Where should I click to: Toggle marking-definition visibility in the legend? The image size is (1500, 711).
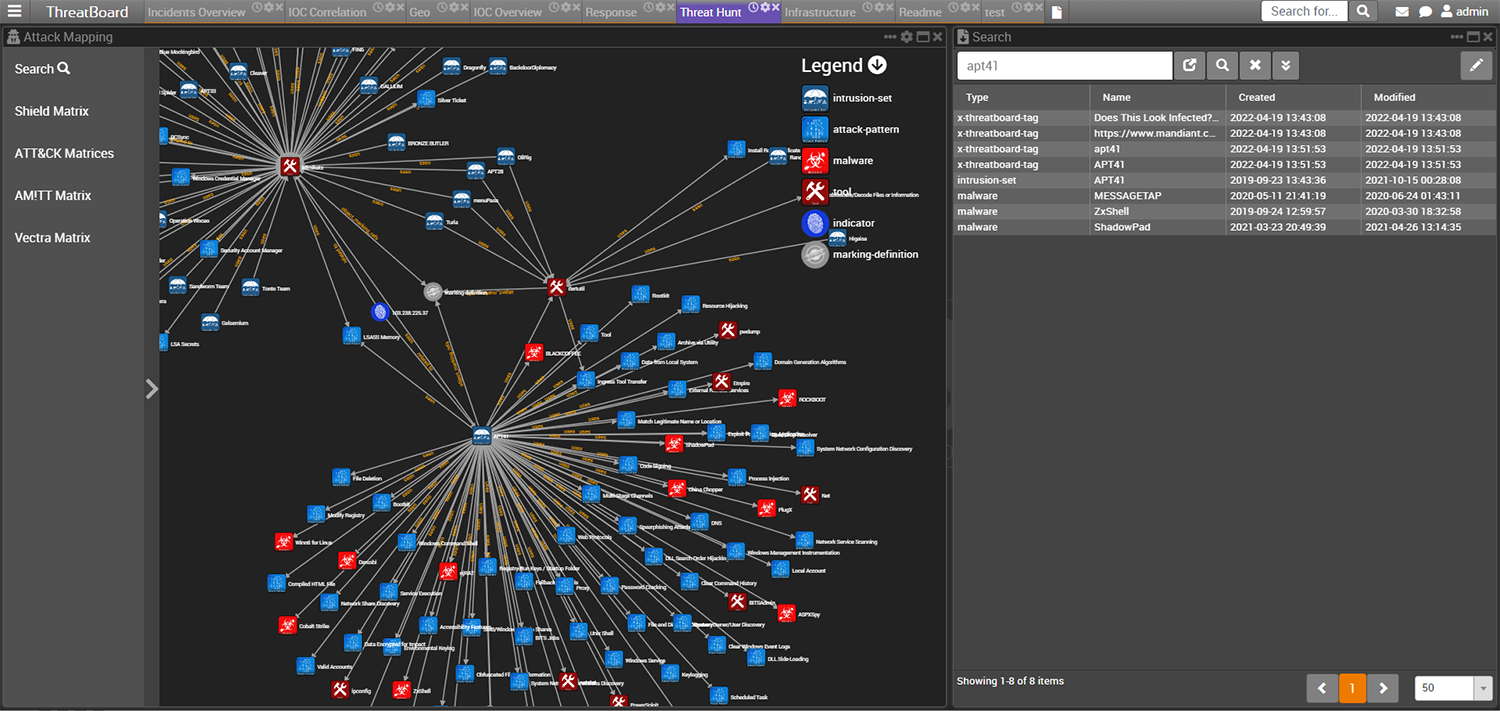815,254
